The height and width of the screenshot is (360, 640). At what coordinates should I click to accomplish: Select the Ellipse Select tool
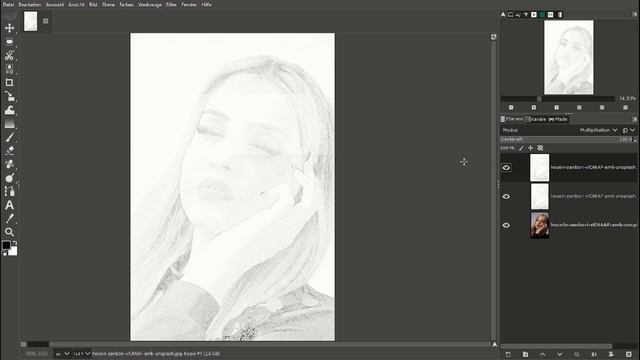[9, 42]
